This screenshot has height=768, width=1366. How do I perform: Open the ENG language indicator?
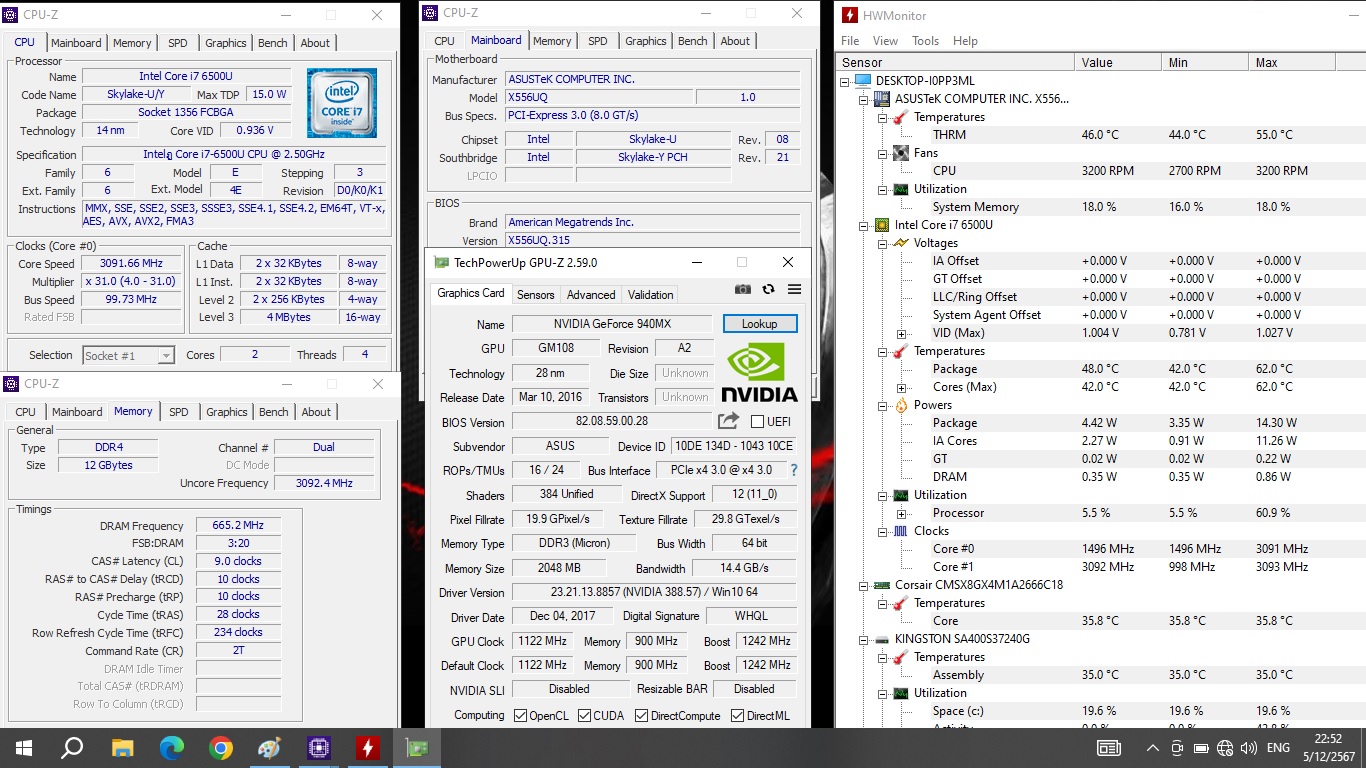[1278, 748]
